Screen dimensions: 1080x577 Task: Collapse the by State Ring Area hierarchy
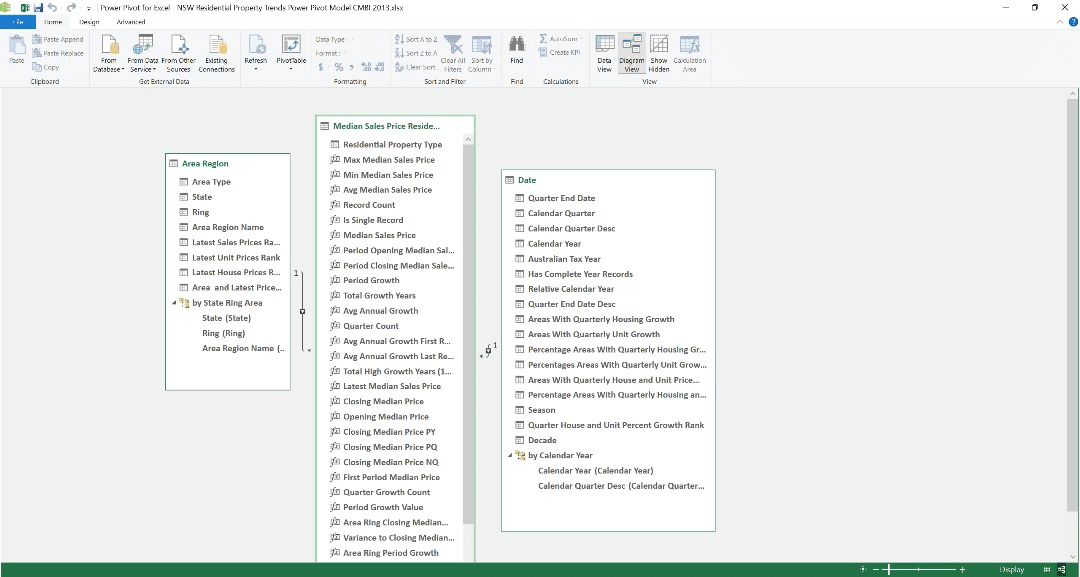point(174,303)
